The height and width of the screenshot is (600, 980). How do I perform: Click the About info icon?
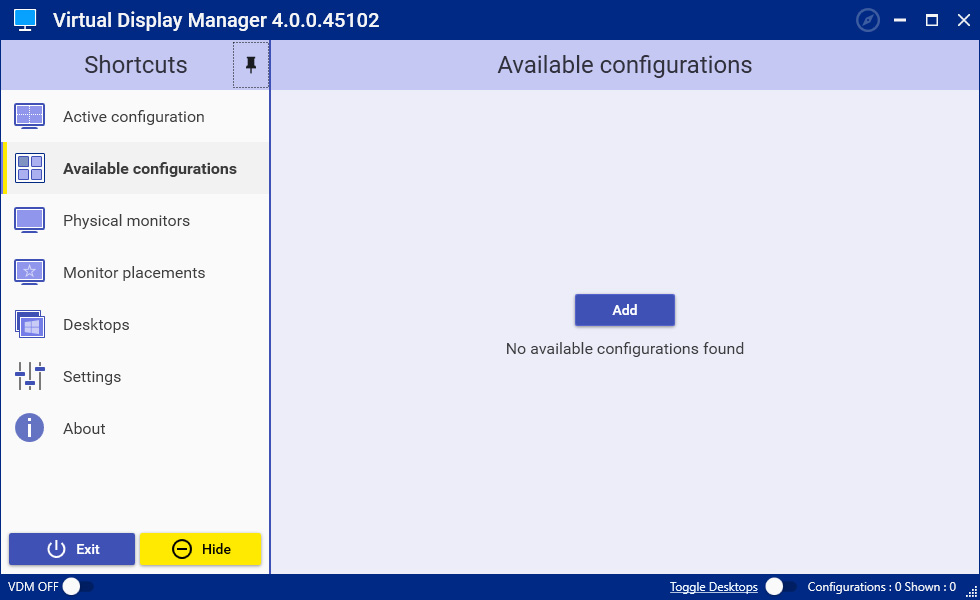(x=29, y=428)
